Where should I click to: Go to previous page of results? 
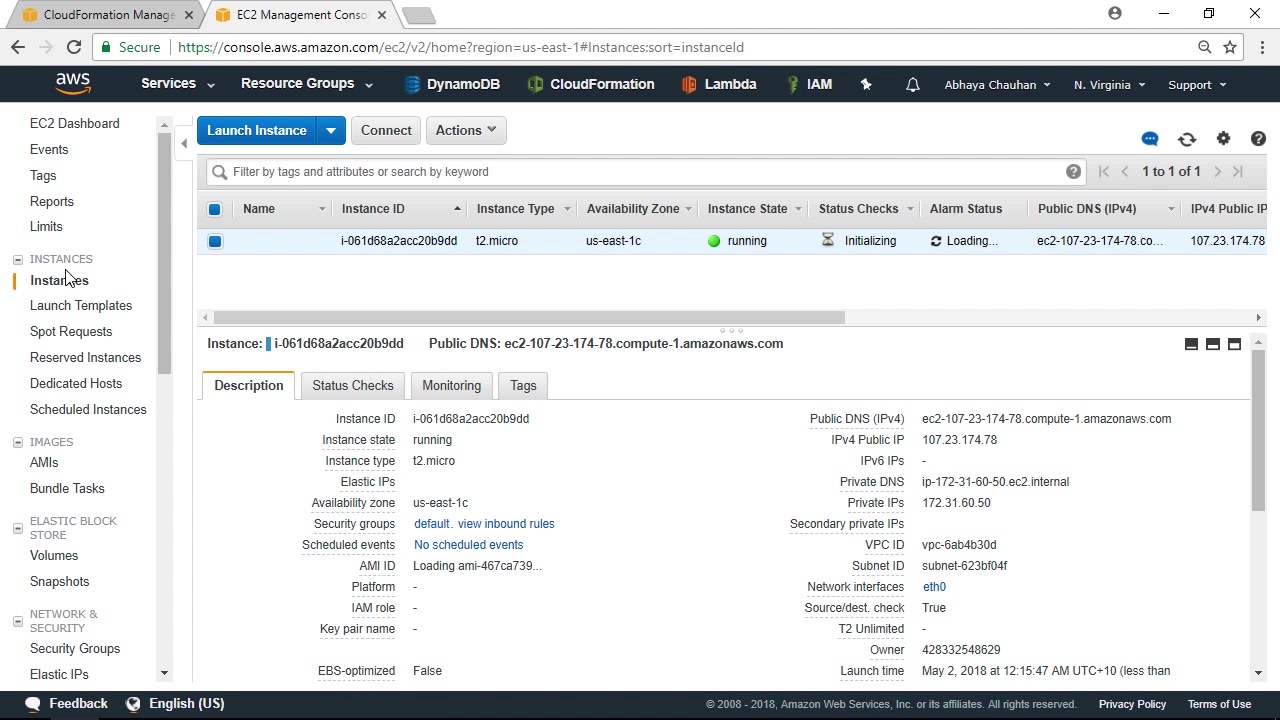1125,172
